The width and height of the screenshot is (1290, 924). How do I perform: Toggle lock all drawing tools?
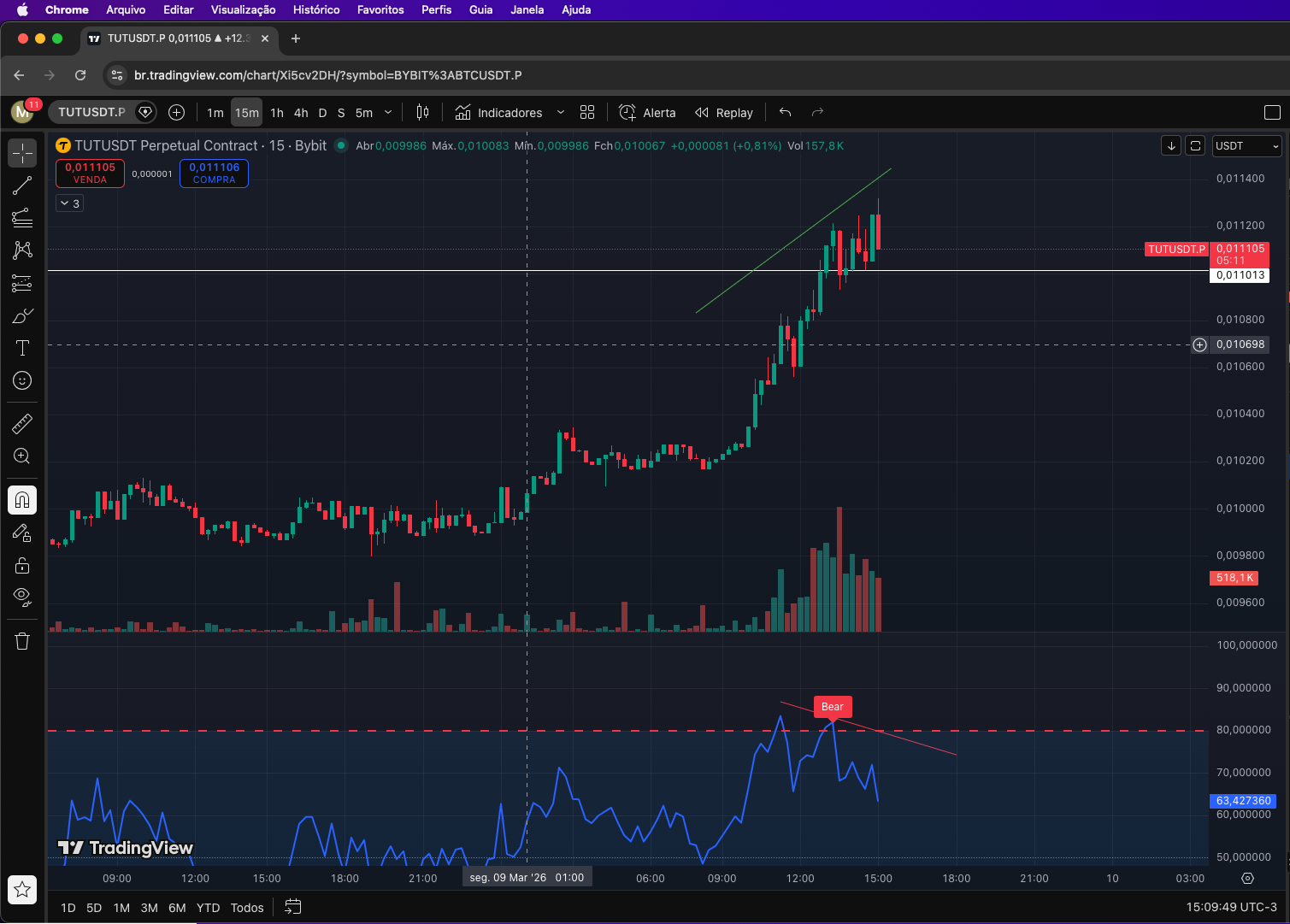(x=22, y=565)
